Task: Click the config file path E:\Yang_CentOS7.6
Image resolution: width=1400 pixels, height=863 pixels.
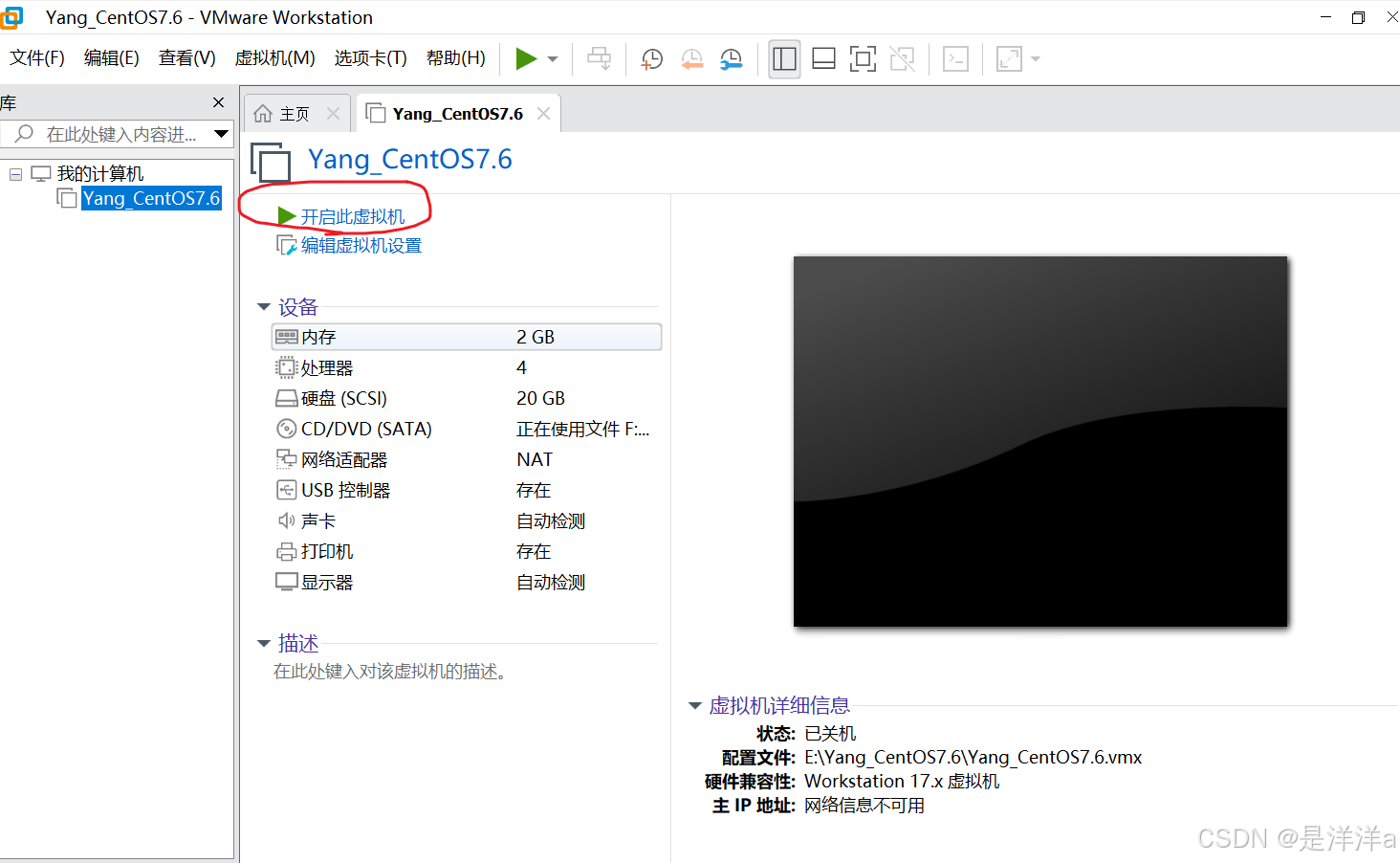Action: point(973,758)
